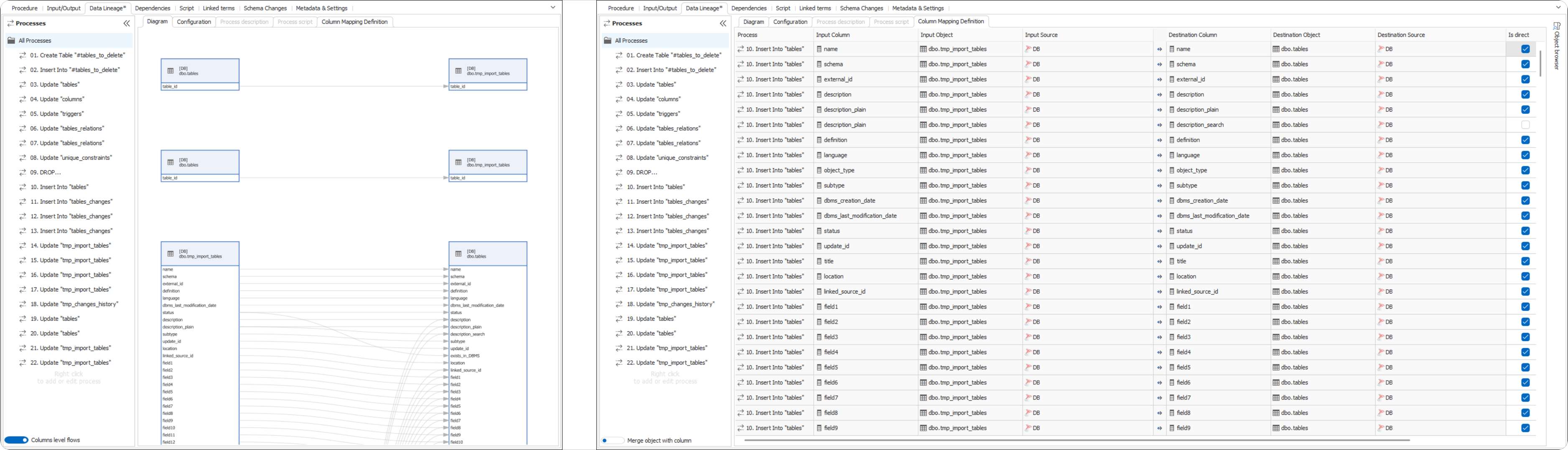This screenshot has width=1568, height=450.
Task: Click the mapping arrow icon on the schema row
Action: 1159,64
